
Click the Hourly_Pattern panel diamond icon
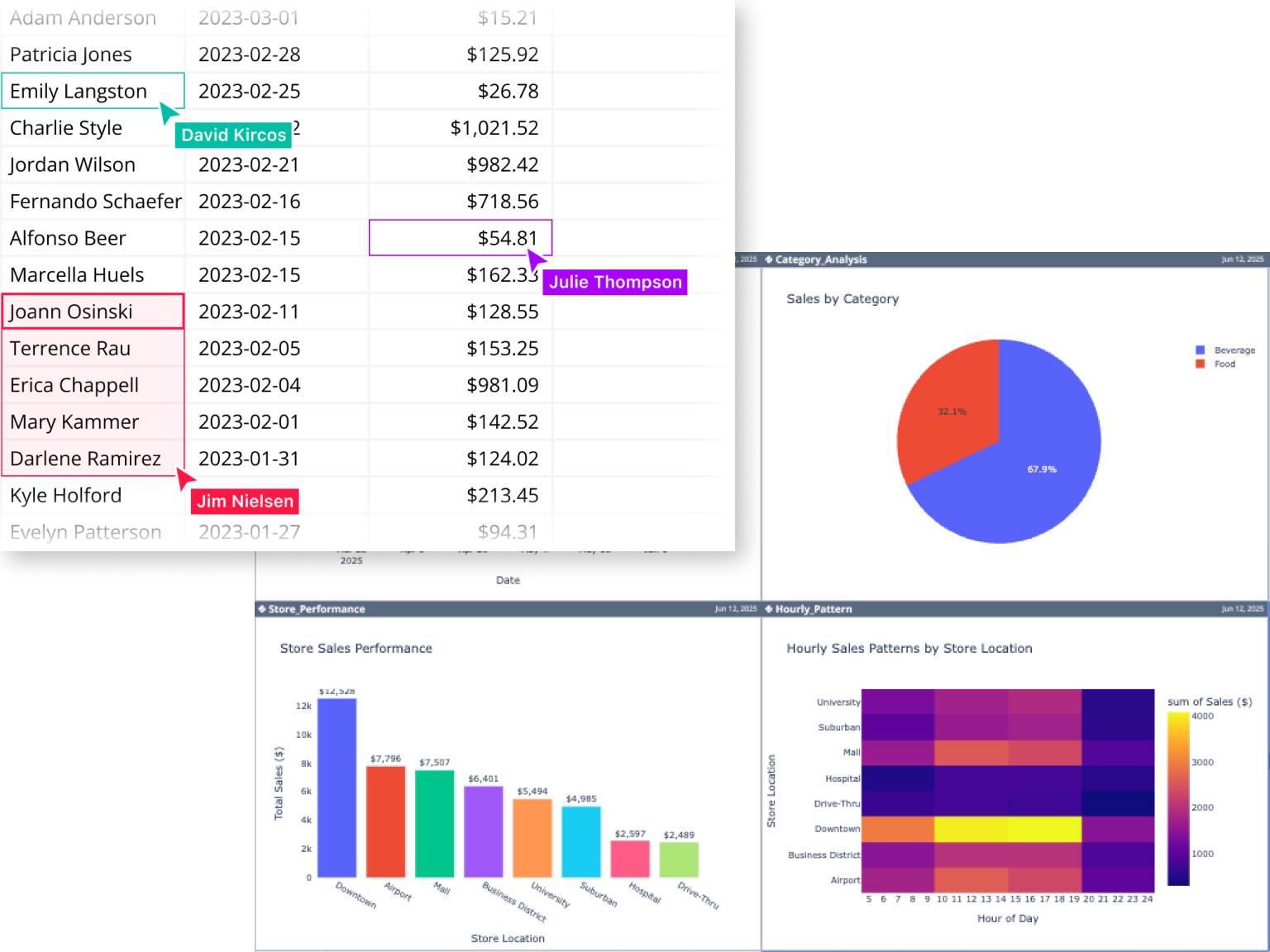coord(768,609)
